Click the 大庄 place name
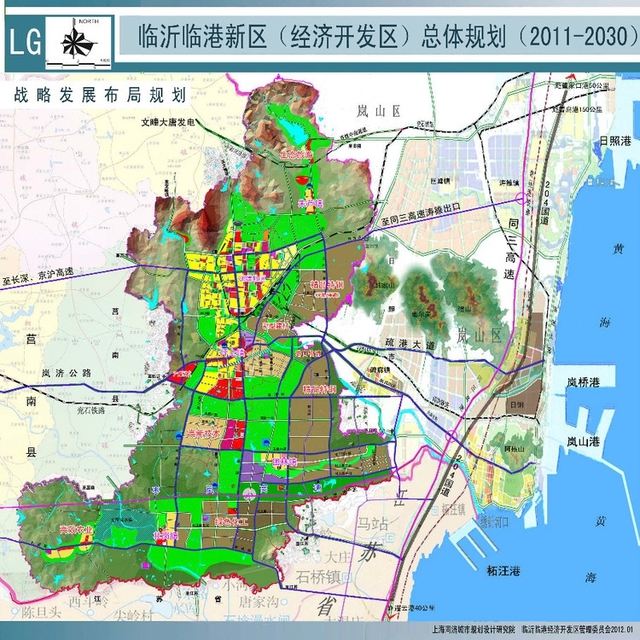Image resolution: width=640 pixels, height=640 pixels. (x=338, y=557)
